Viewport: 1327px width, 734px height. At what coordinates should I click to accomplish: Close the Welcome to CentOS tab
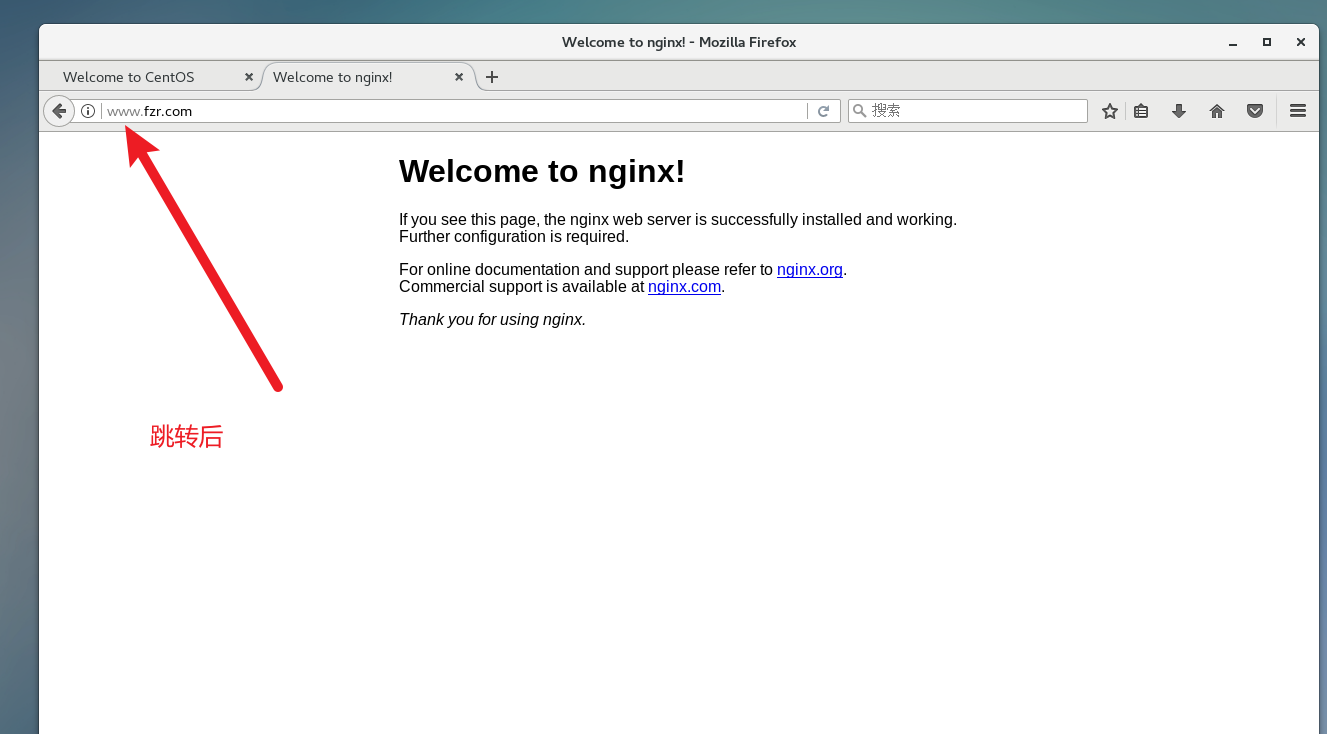249,77
